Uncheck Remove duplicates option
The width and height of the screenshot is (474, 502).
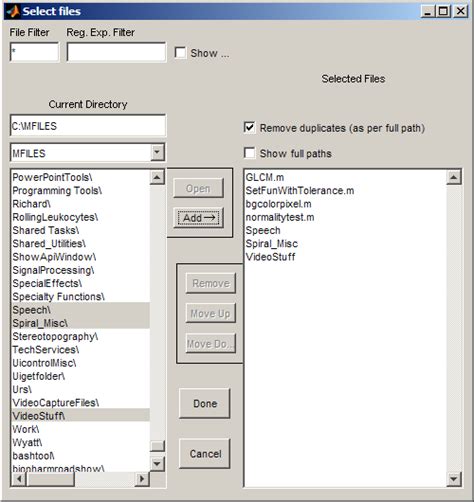coord(250,128)
